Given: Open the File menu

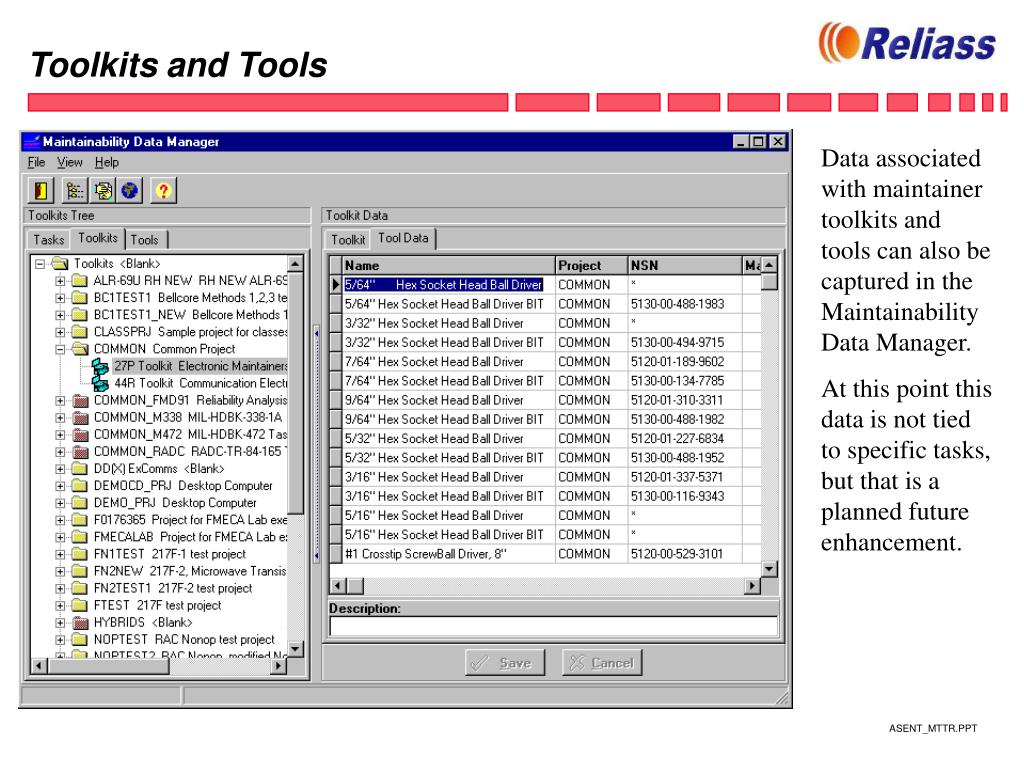Looking at the screenshot, I should tap(37, 162).
